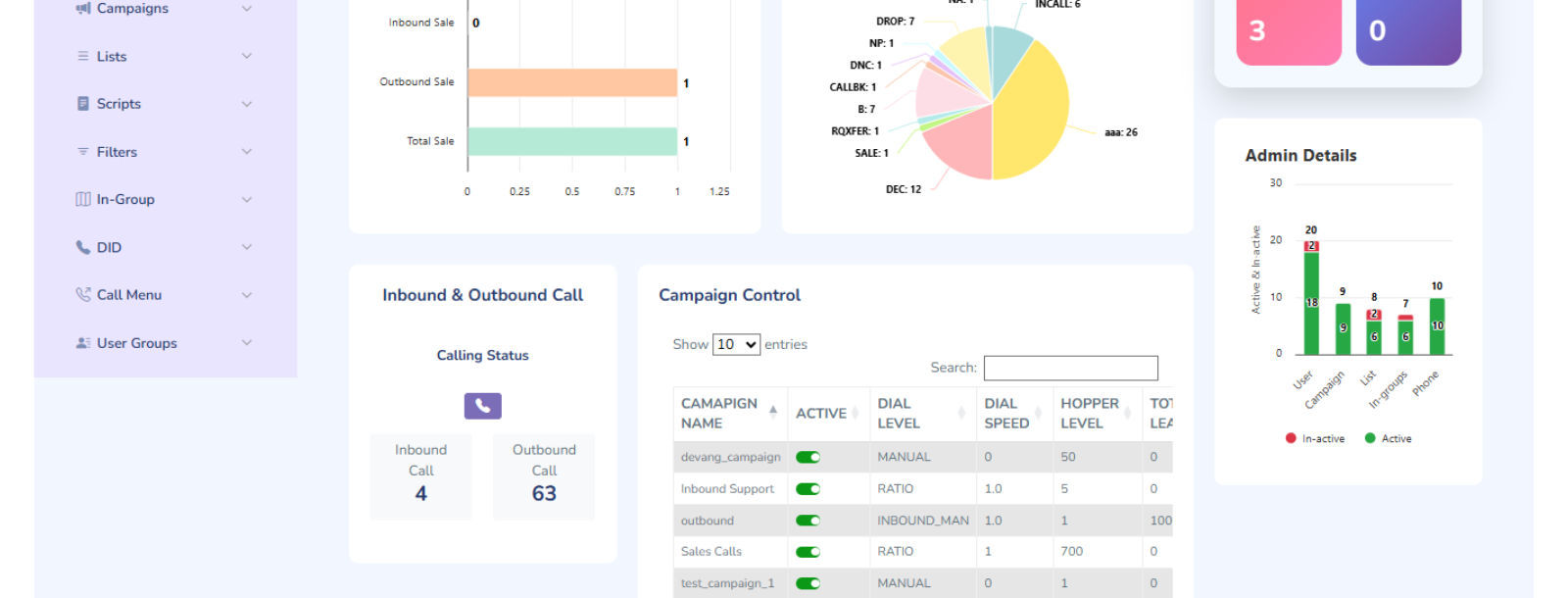
Task: Click In-active legend item in Admin Details
Action: [x=1315, y=439]
